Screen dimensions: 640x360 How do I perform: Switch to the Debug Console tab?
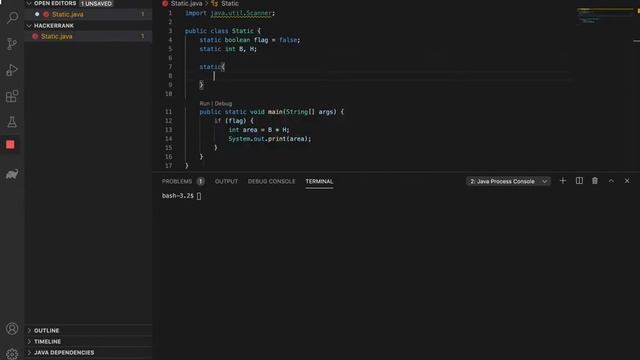[x=271, y=181]
